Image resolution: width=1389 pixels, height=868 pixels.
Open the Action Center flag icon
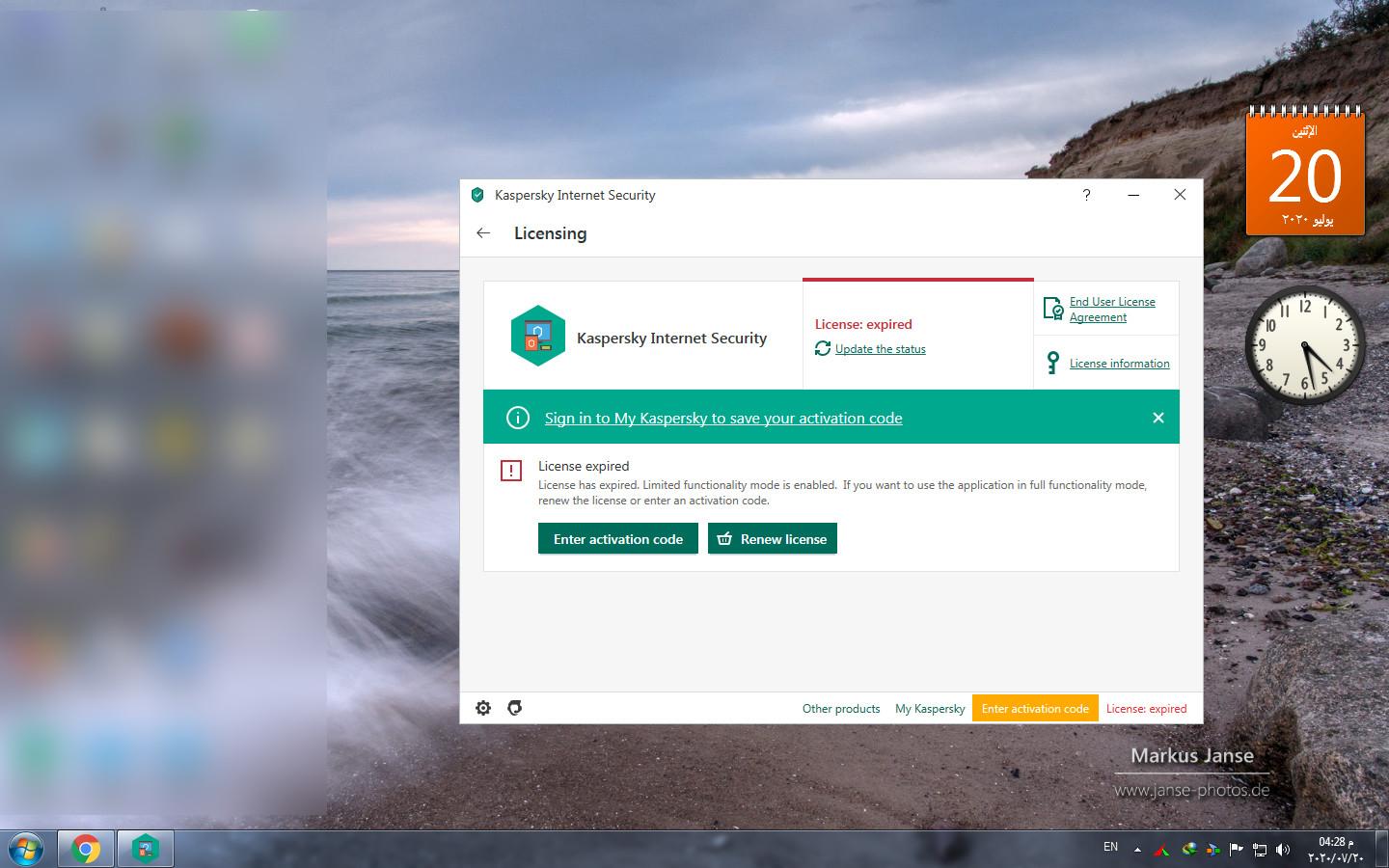tap(1236, 849)
